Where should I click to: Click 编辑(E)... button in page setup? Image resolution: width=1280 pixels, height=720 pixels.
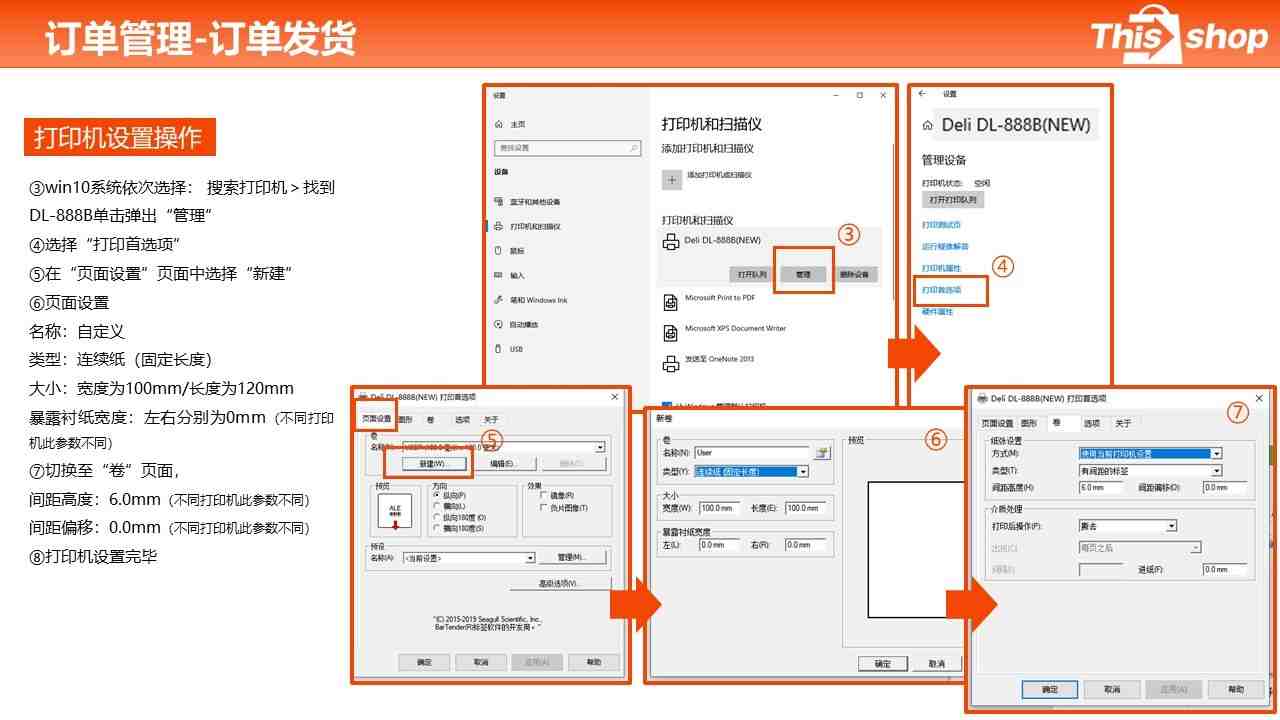(504, 464)
